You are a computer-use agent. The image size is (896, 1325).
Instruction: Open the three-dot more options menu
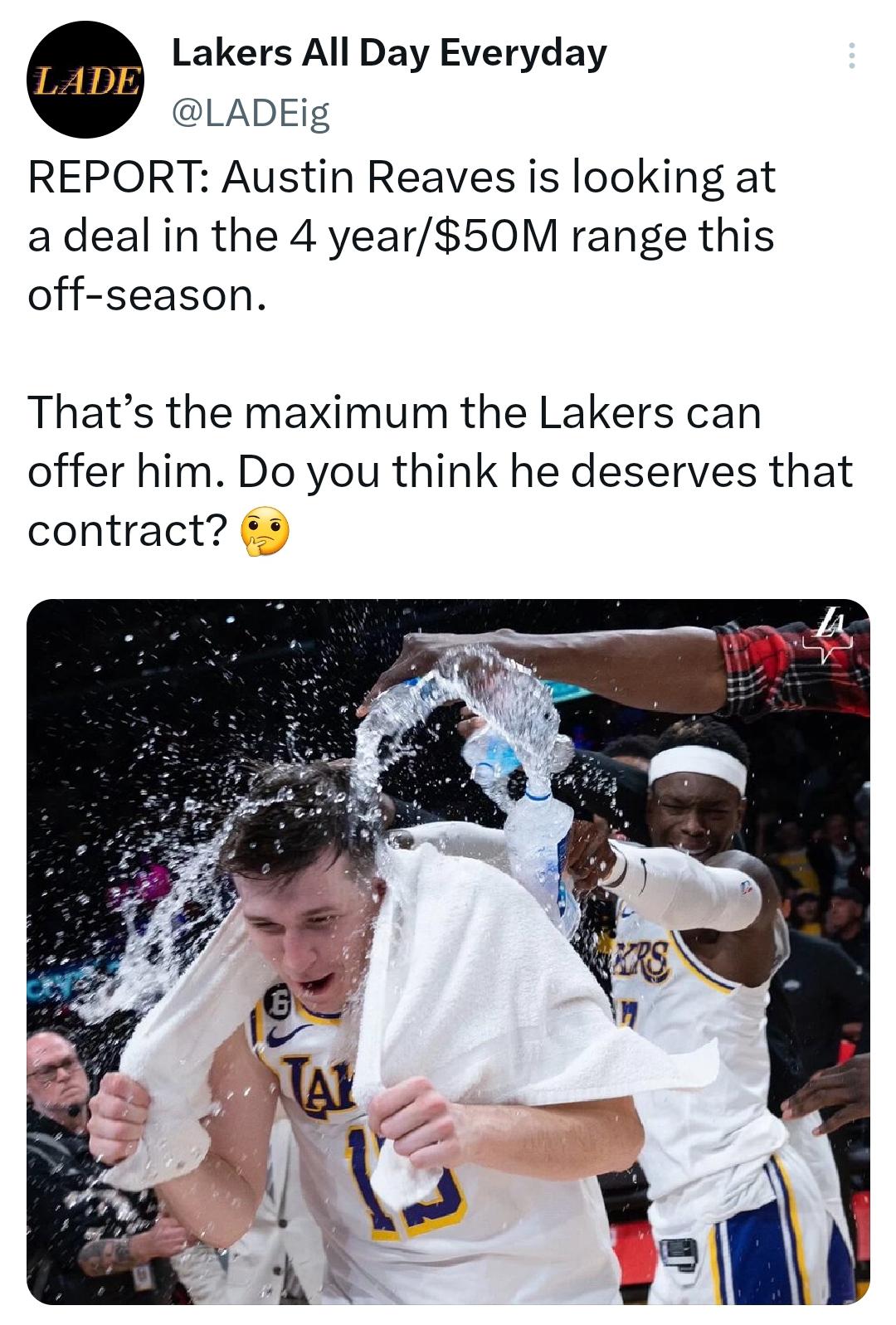(849, 56)
